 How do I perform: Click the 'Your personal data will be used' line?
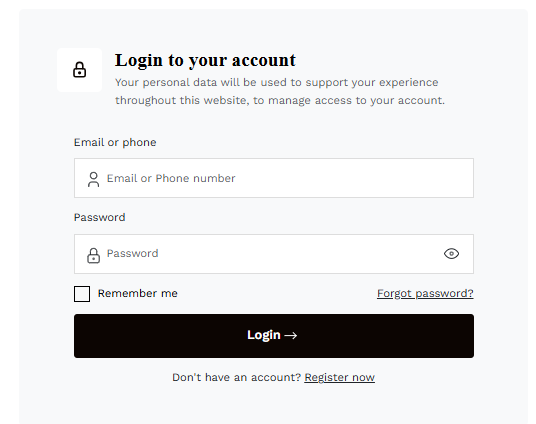(x=277, y=82)
